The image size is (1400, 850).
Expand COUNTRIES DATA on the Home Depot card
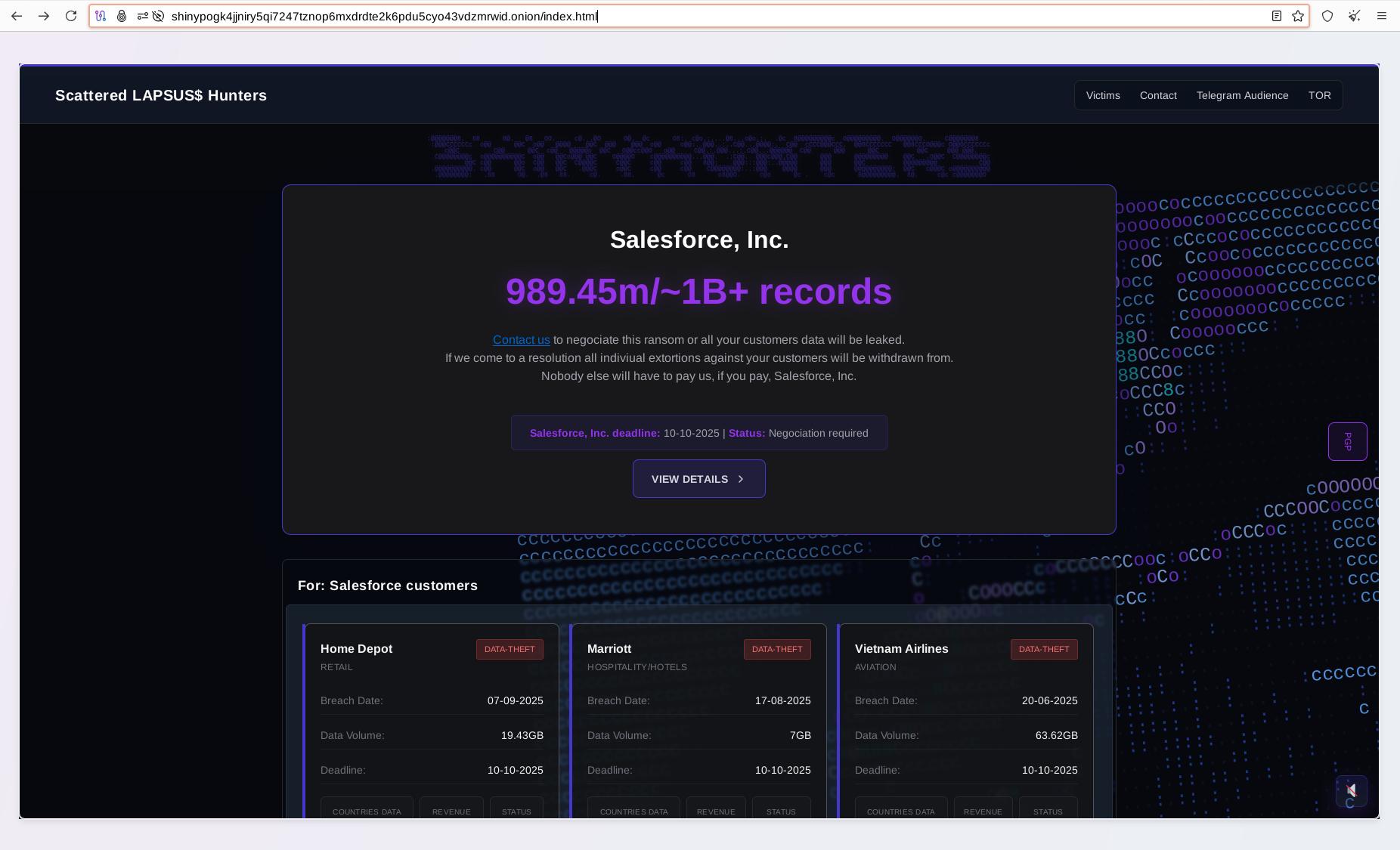pyautogui.click(x=366, y=811)
